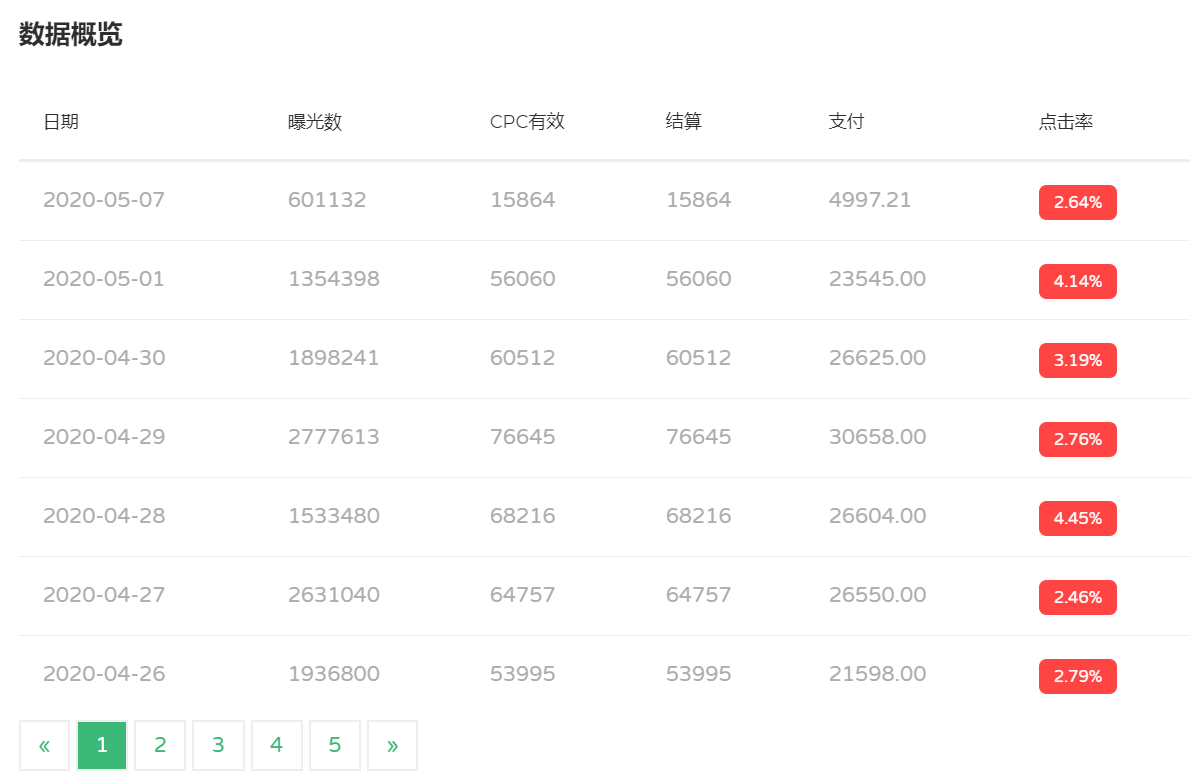The width and height of the screenshot is (1190, 773).
Task: Click the 支付 column header
Action: coord(846,122)
